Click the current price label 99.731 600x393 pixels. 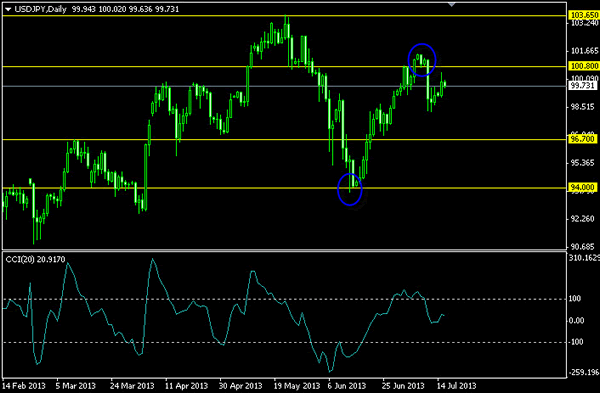pos(582,85)
